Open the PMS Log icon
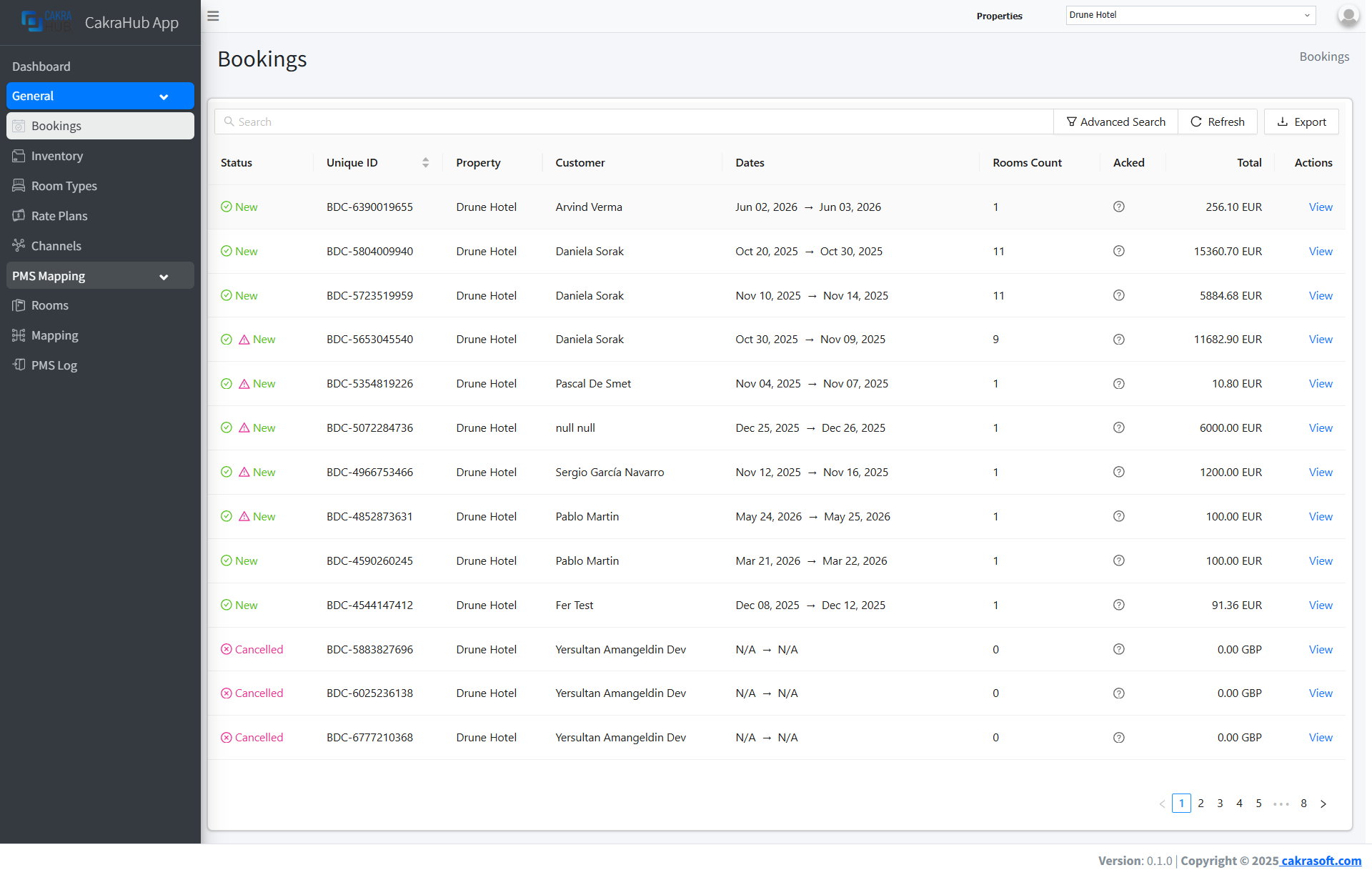The height and width of the screenshot is (875, 1372). [19, 365]
